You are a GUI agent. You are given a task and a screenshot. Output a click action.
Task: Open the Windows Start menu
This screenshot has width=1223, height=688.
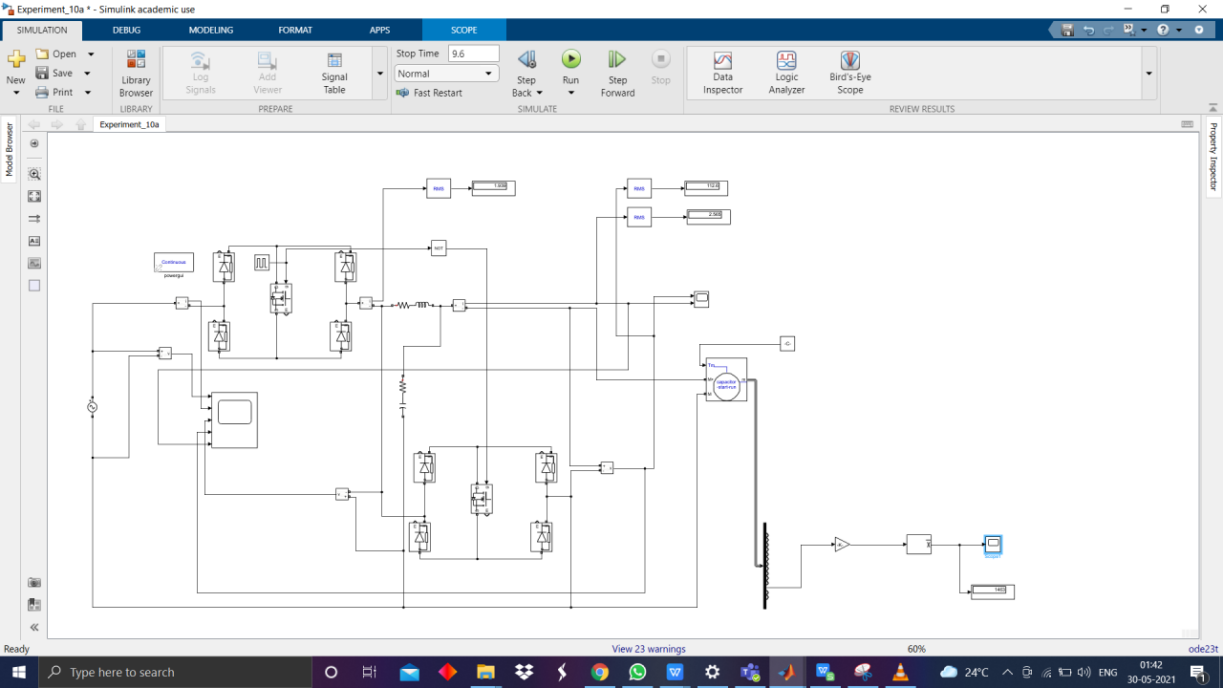pos(18,672)
